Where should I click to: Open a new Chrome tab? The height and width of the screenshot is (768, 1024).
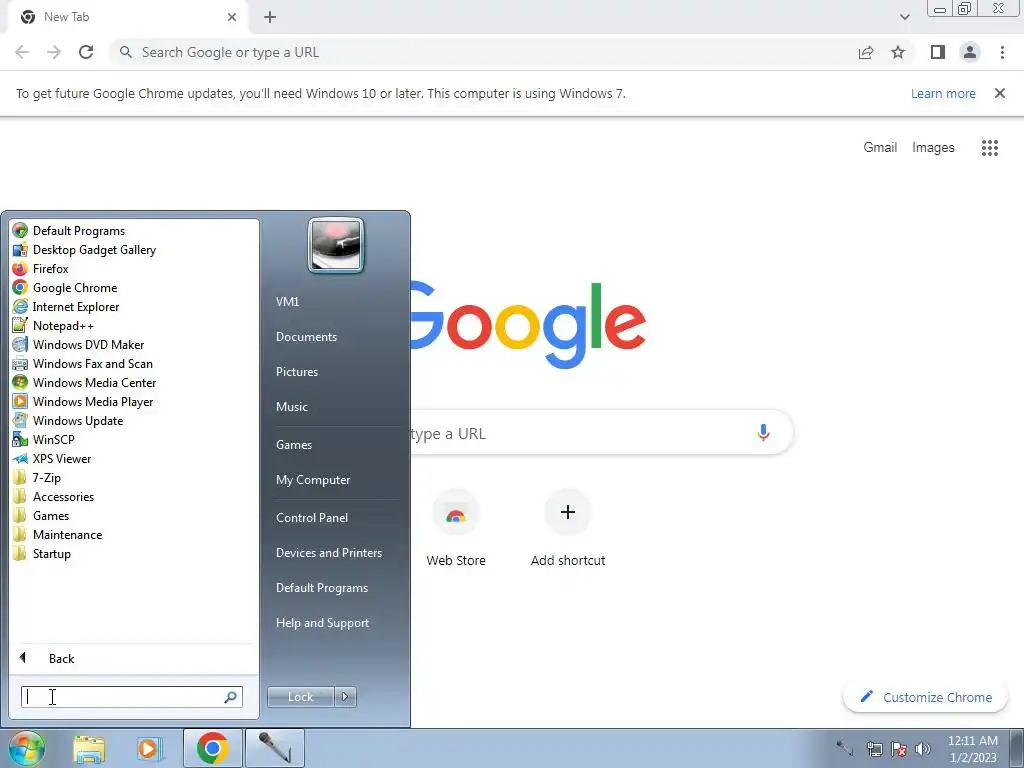coord(270,17)
